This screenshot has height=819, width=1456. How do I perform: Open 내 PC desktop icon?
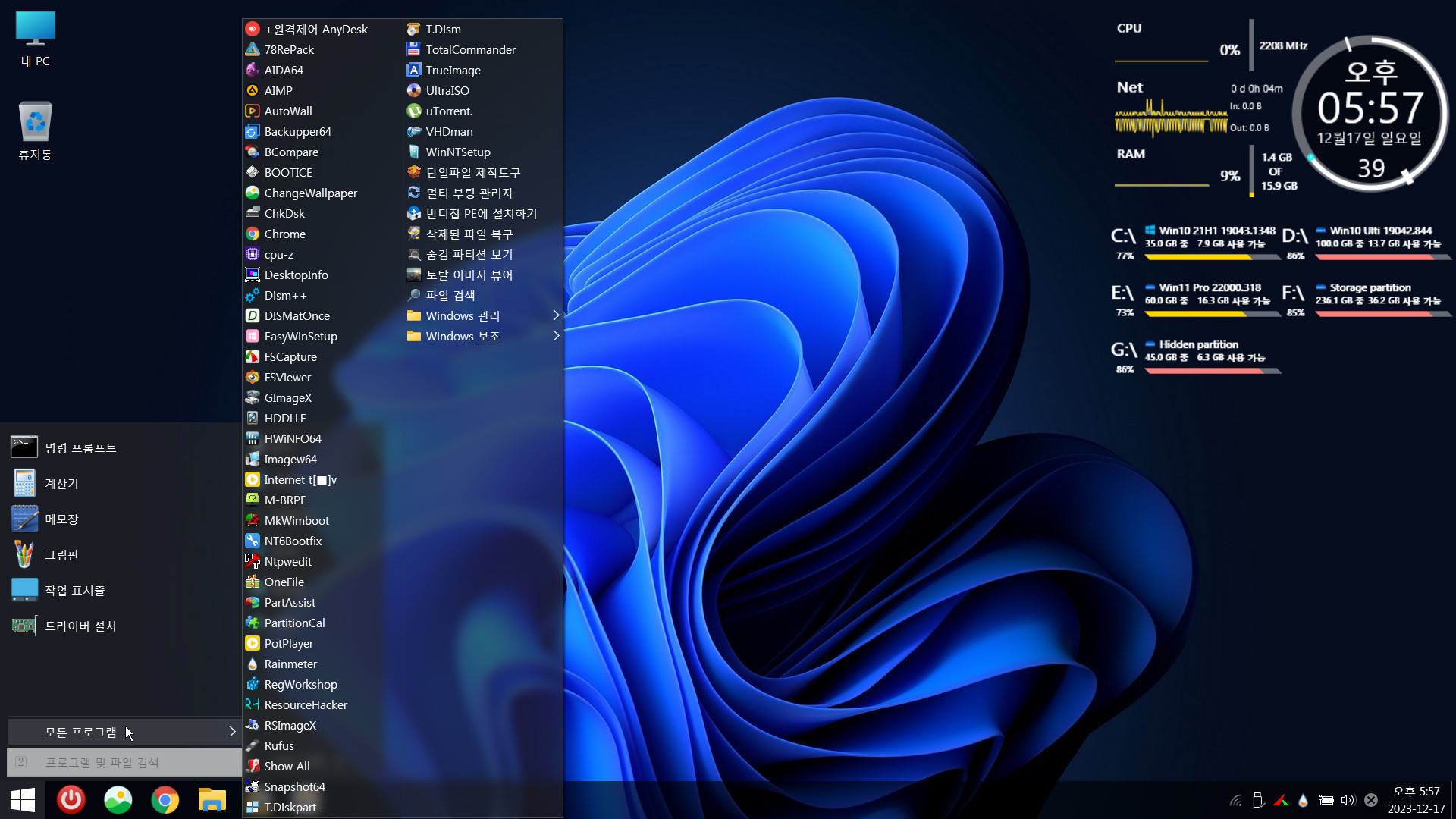(35, 38)
